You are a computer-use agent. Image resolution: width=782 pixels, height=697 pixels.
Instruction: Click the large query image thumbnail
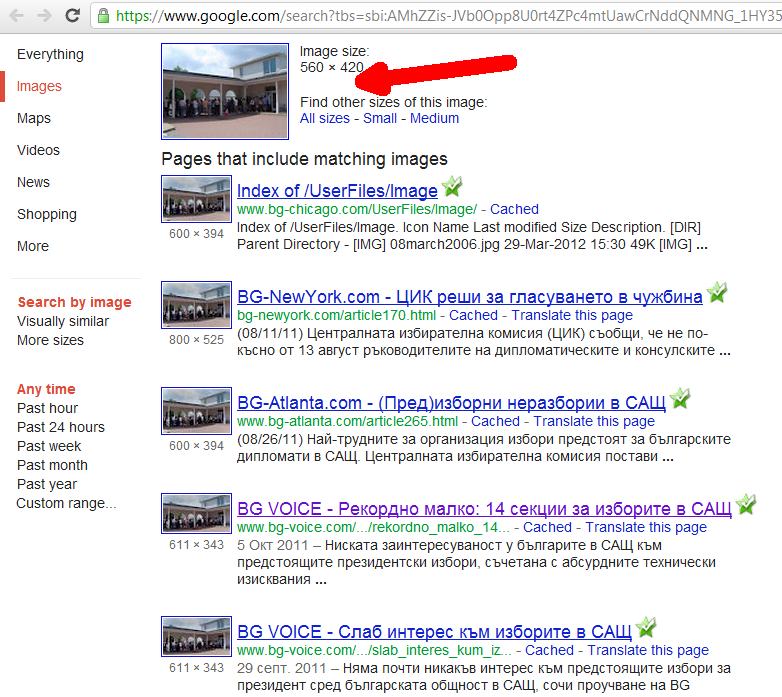[224, 90]
